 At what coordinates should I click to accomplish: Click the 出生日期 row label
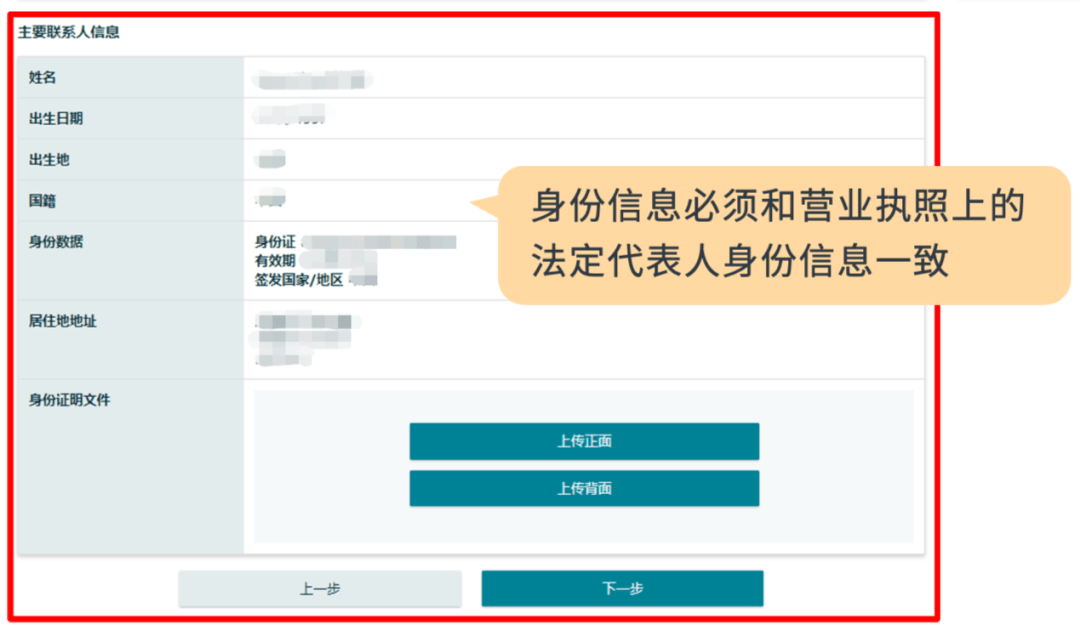pos(56,118)
